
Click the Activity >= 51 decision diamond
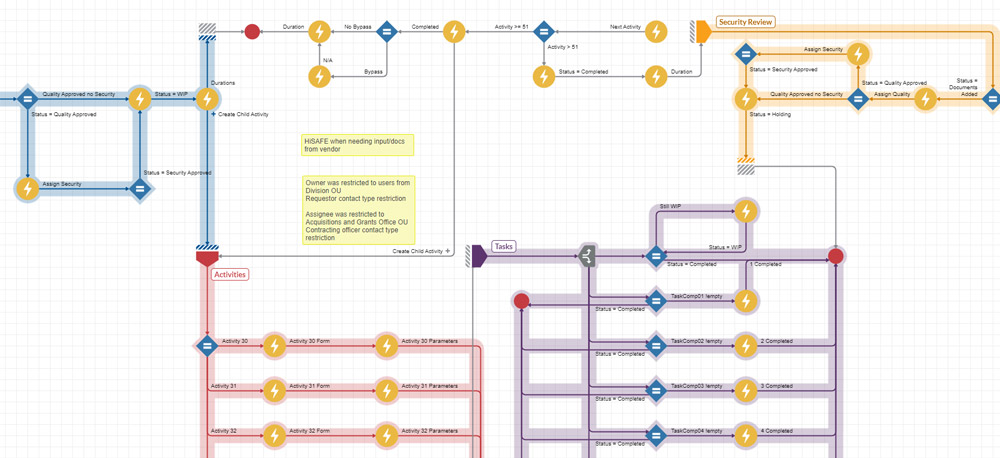click(x=543, y=32)
